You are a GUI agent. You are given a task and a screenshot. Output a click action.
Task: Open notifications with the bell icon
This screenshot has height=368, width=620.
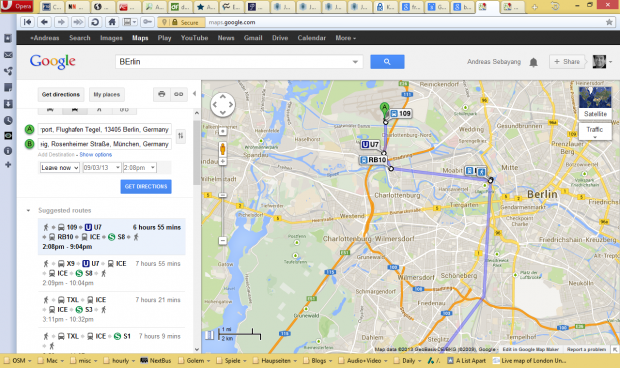[x=533, y=62]
